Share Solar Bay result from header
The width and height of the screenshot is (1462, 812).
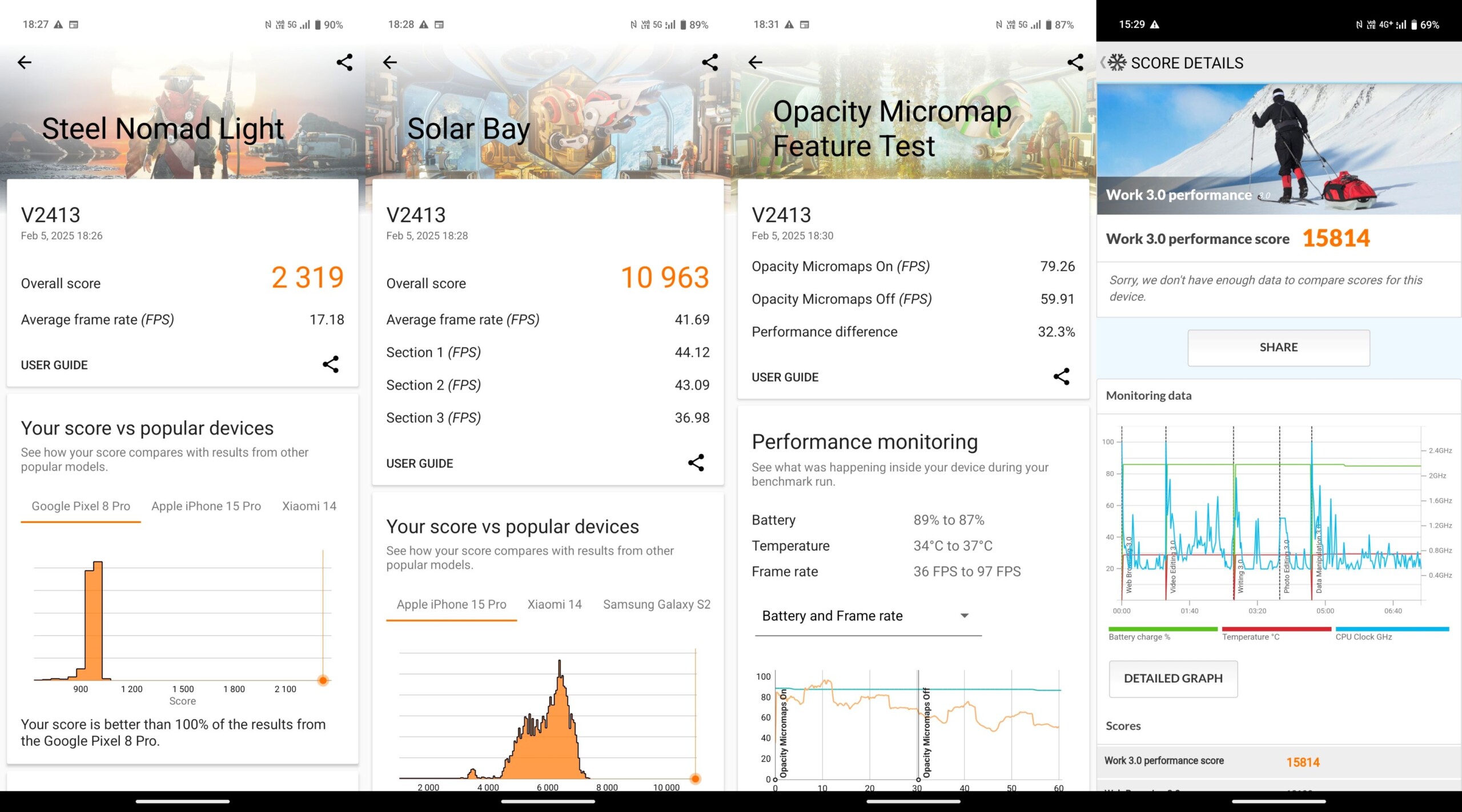[x=709, y=62]
